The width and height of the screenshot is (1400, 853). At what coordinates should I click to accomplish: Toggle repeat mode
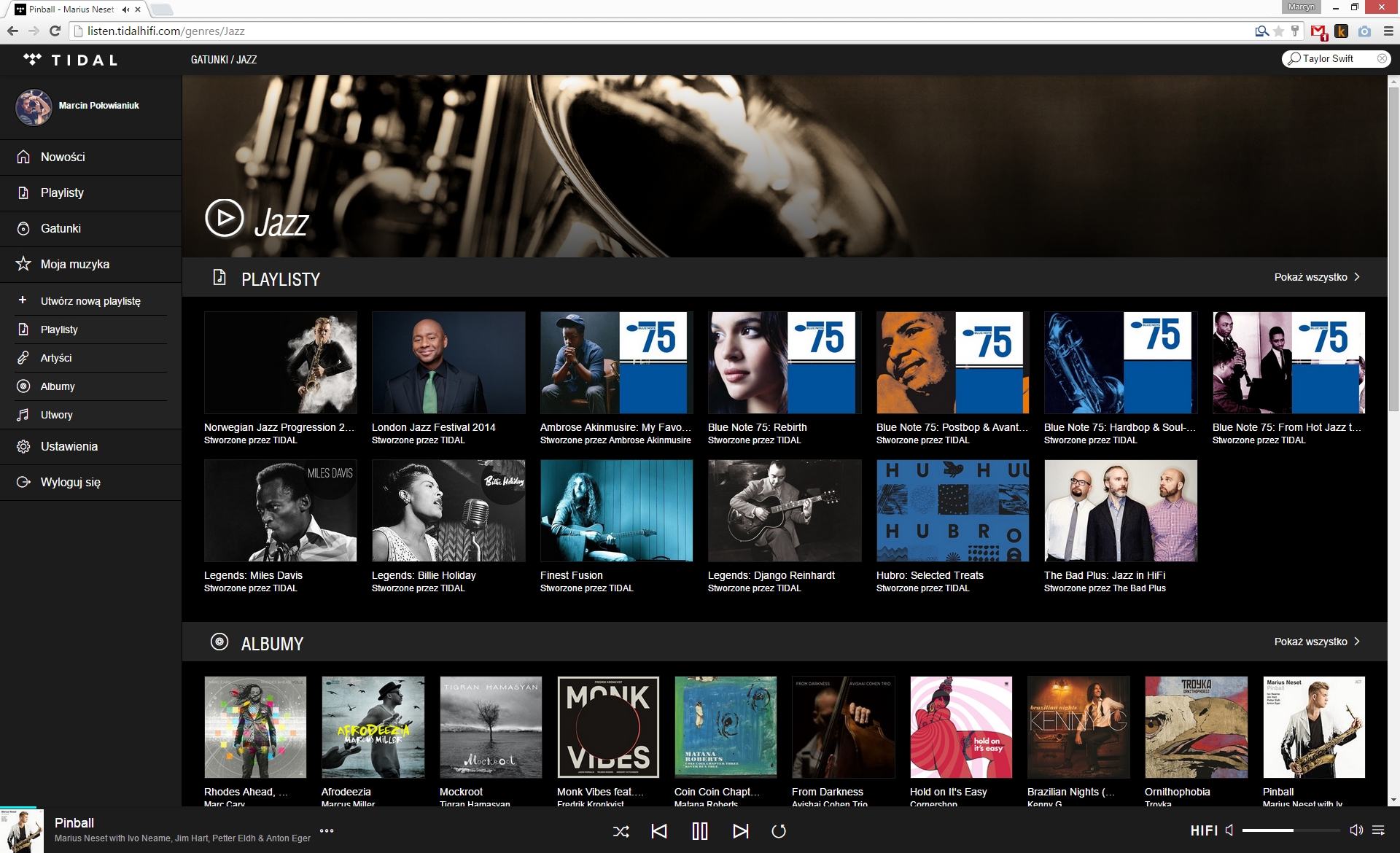coord(779,831)
